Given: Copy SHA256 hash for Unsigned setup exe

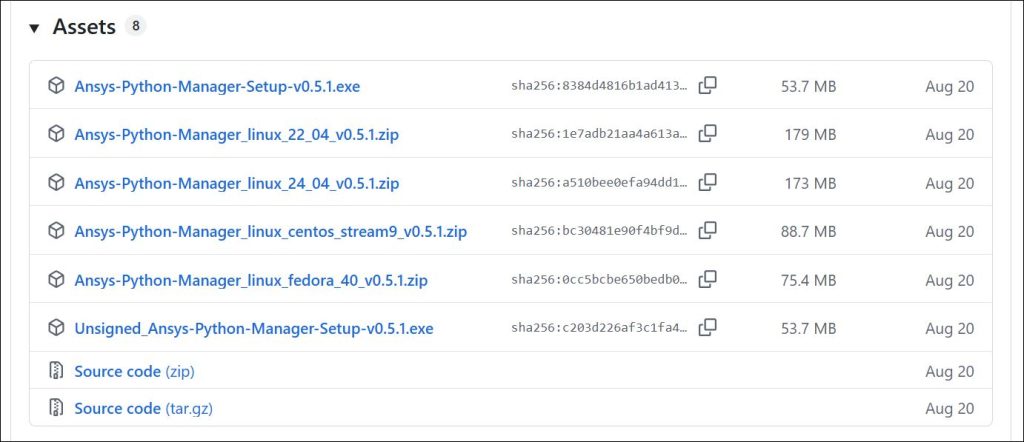Looking at the screenshot, I should 707,328.
